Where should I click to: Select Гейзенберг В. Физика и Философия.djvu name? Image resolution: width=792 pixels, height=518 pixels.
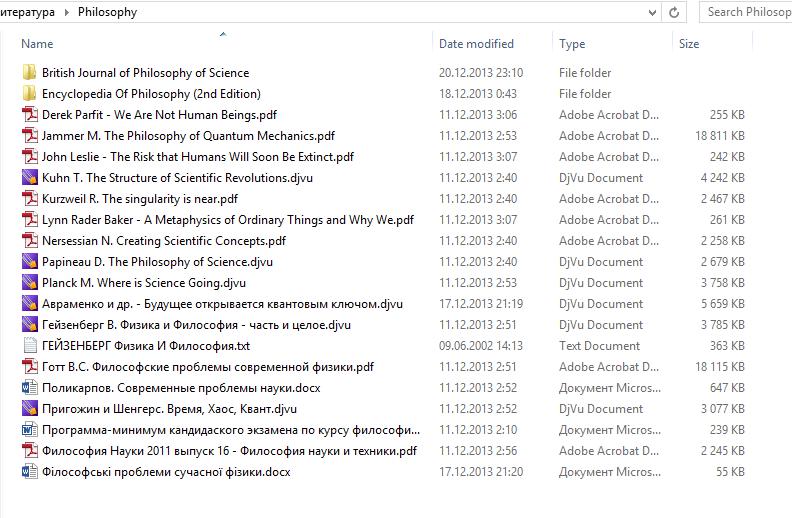click(196, 325)
